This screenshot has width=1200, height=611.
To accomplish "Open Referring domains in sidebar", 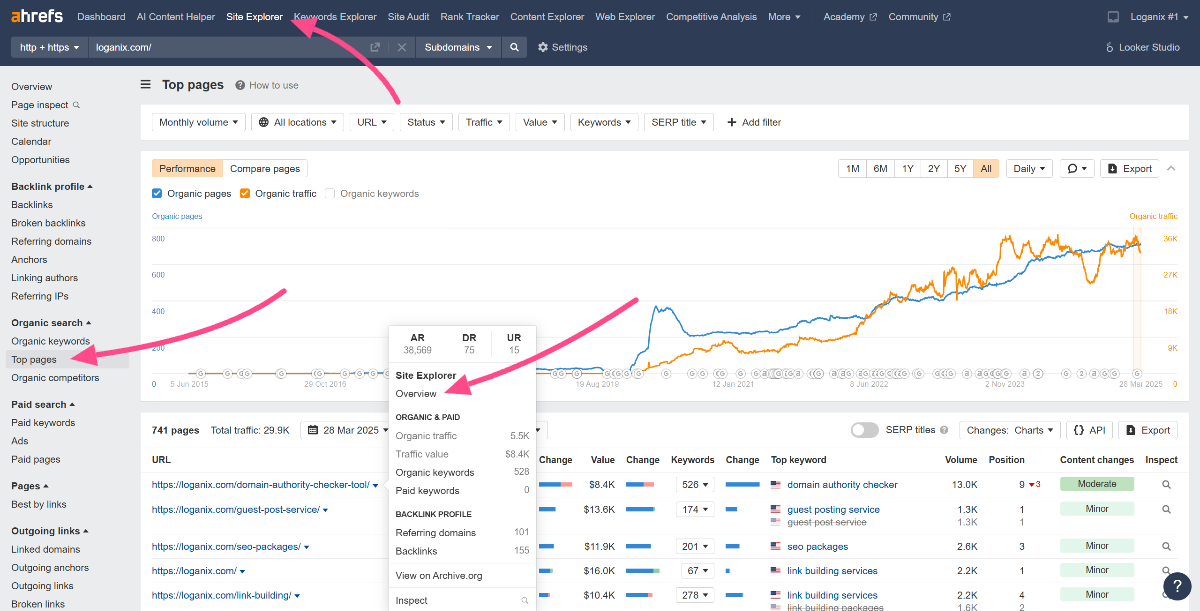I will [x=51, y=241].
